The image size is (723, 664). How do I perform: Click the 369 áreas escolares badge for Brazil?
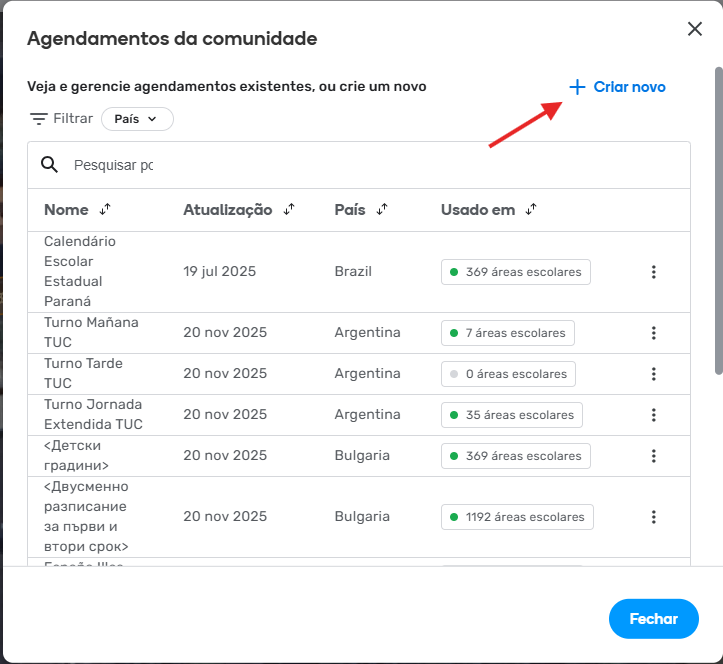(x=516, y=272)
